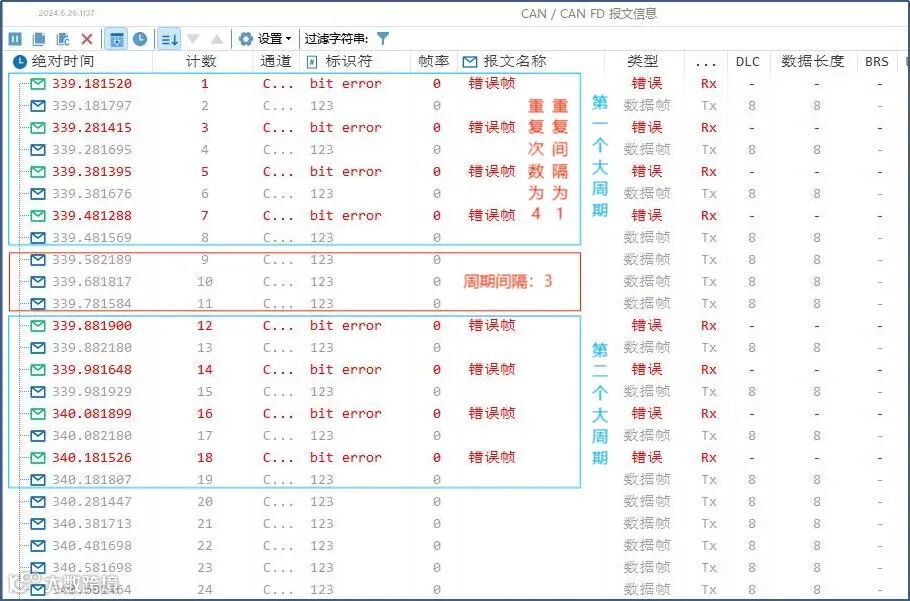Click 错误帧 name in row count 16

tap(492, 414)
